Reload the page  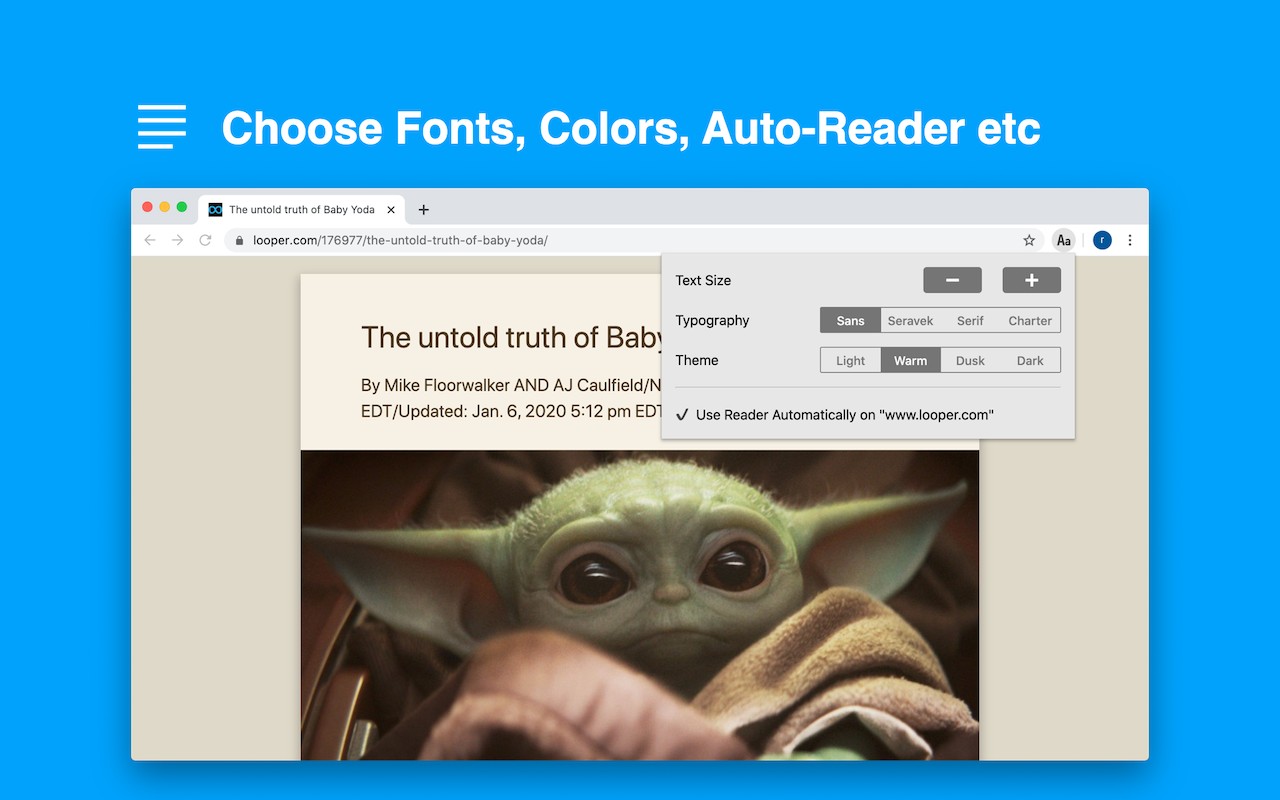(205, 240)
